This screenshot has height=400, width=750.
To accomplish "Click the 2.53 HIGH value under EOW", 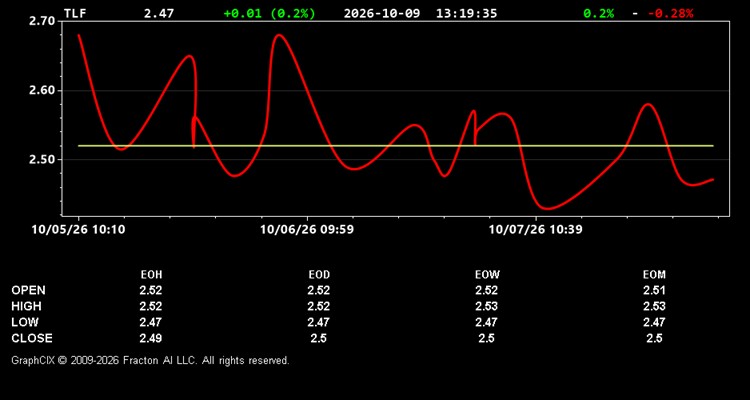I will [x=486, y=306].
